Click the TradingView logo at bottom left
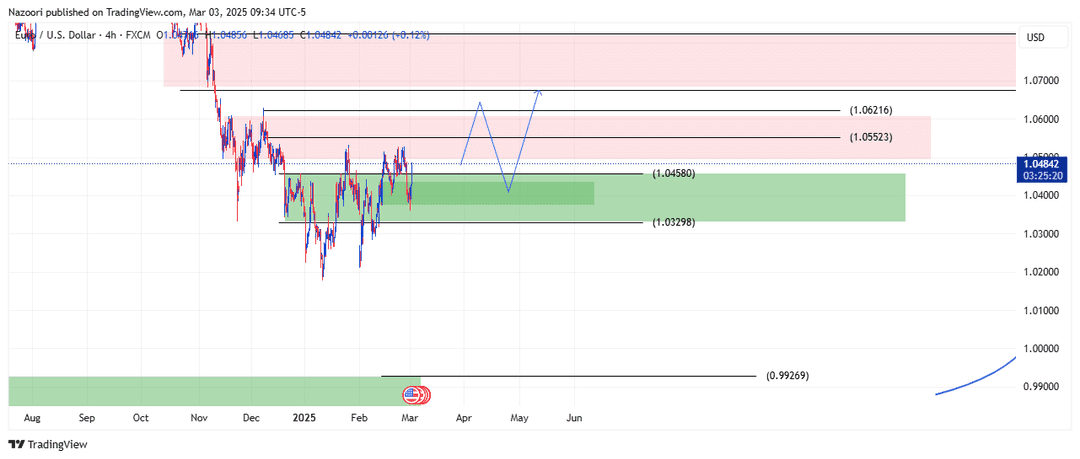 [x=48, y=445]
